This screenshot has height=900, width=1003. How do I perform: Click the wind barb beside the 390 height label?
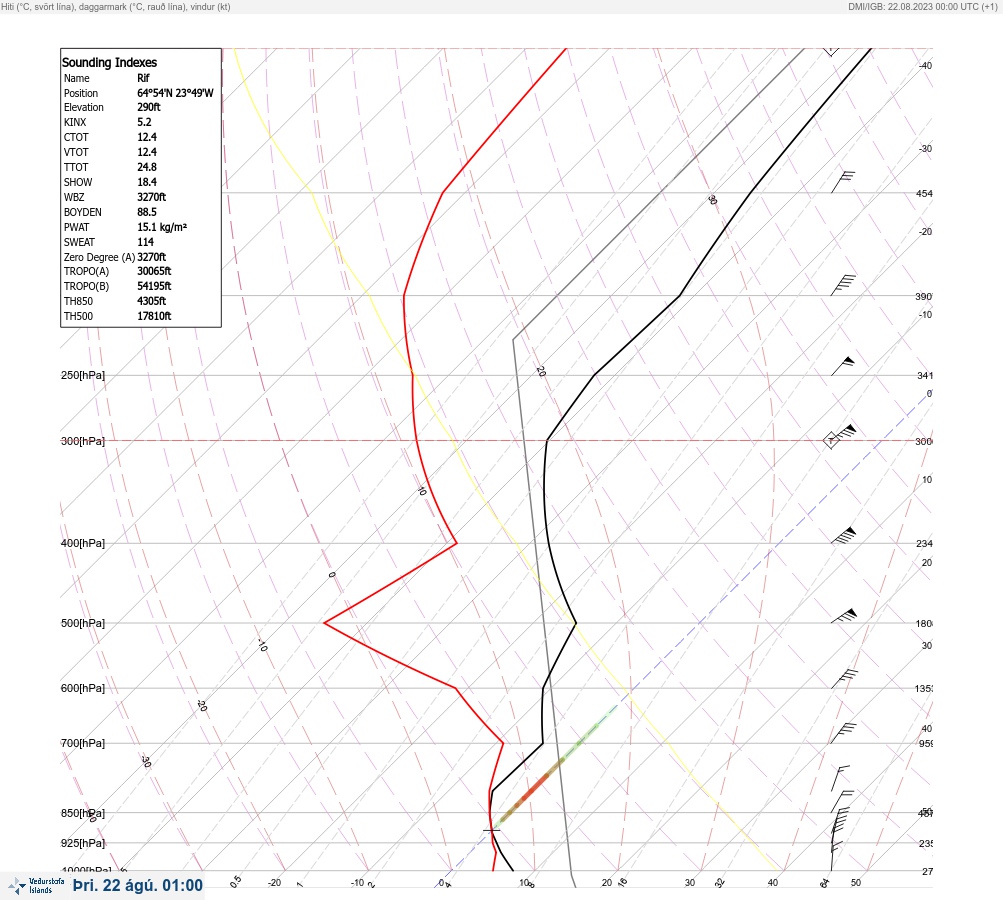[843, 285]
